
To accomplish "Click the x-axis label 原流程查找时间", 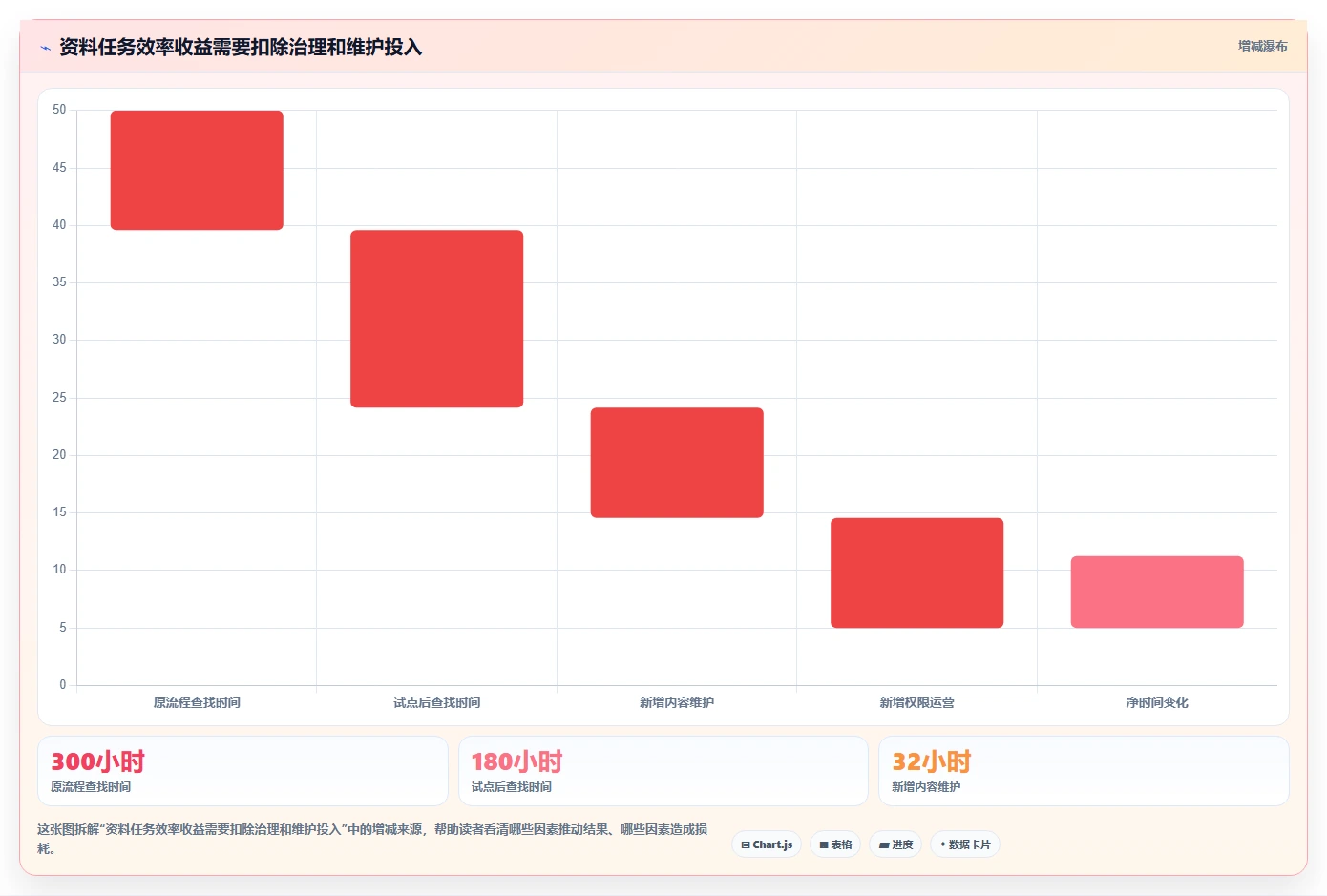I will tap(197, 702).
